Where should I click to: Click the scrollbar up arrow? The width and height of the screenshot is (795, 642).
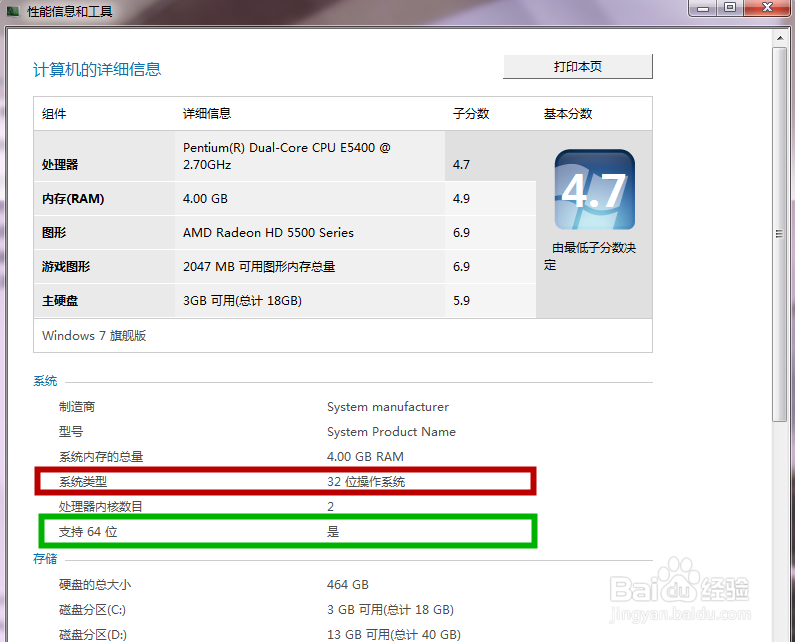point(780,38)
